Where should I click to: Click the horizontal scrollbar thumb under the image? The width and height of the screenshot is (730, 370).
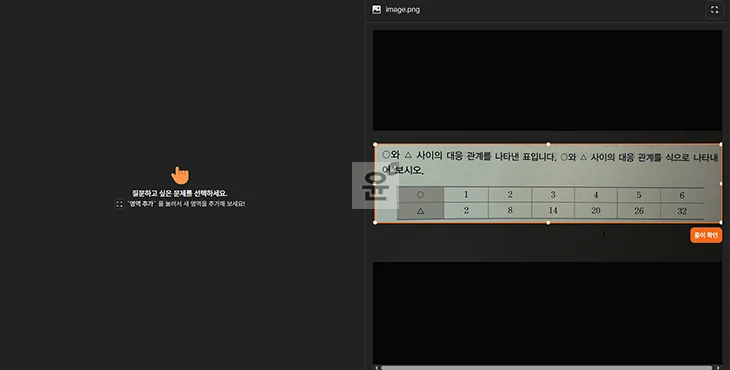[547, 368]
